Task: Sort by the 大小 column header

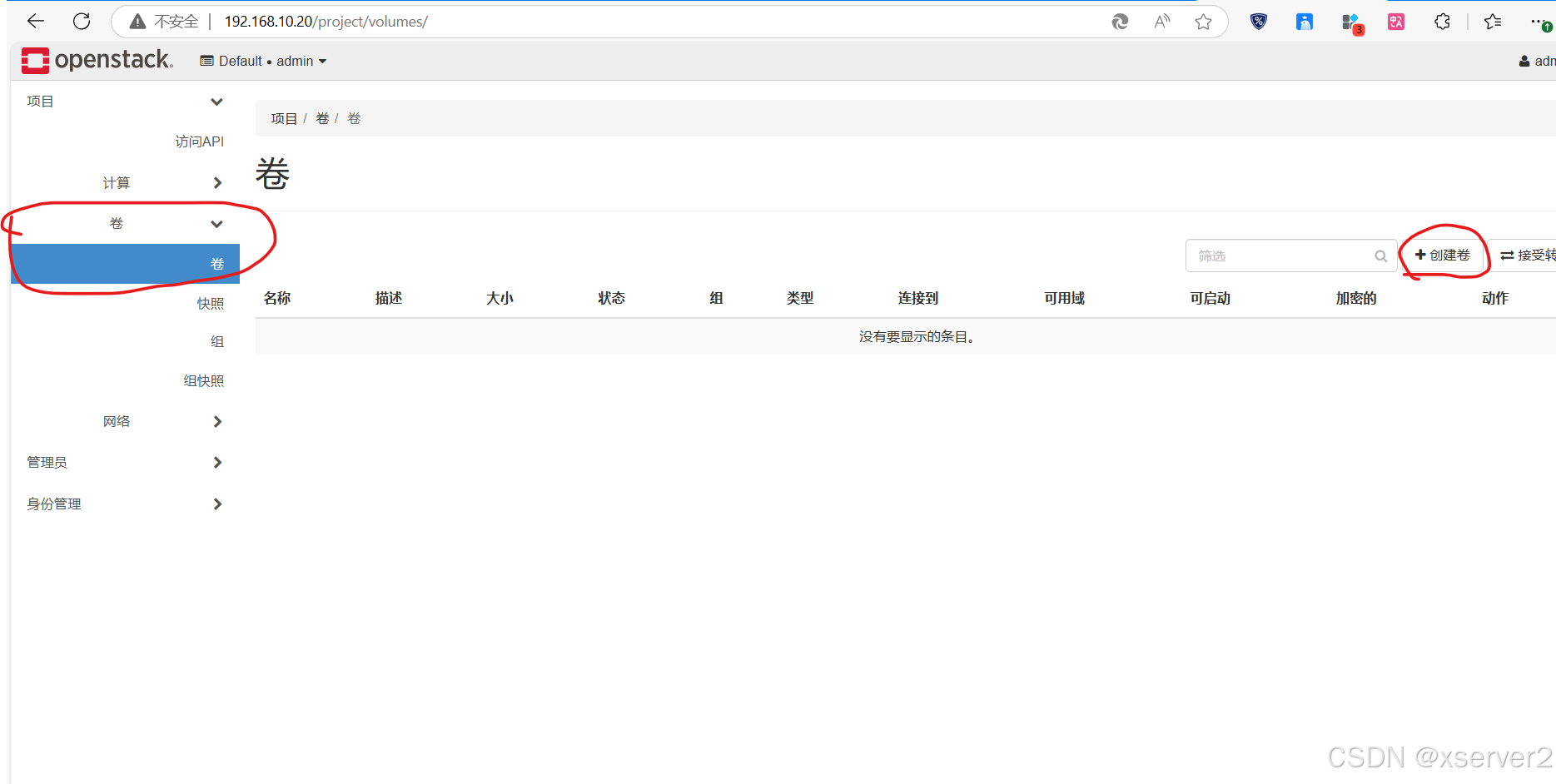Action: coord(500,298)
